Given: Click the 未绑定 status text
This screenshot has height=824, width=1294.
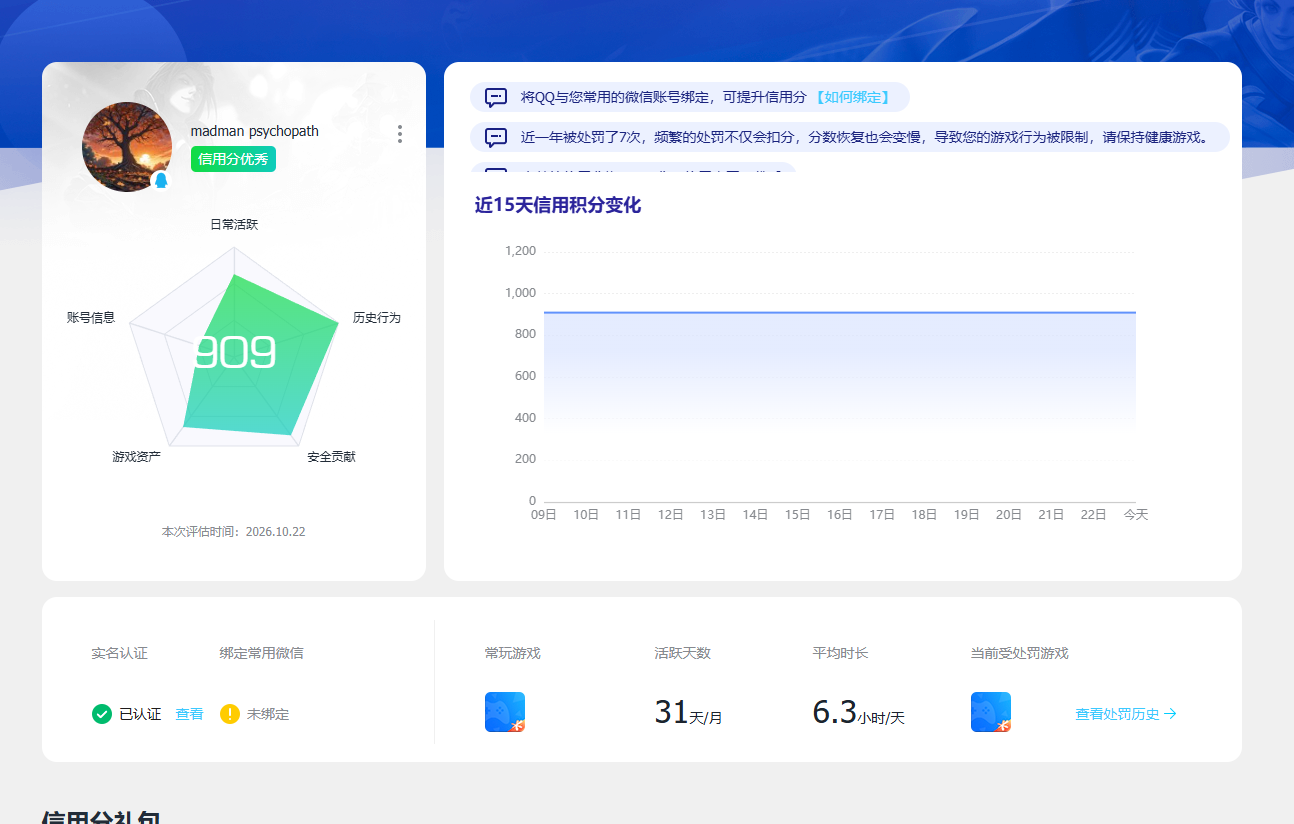Looking at the screenshot, I should 268,714.
